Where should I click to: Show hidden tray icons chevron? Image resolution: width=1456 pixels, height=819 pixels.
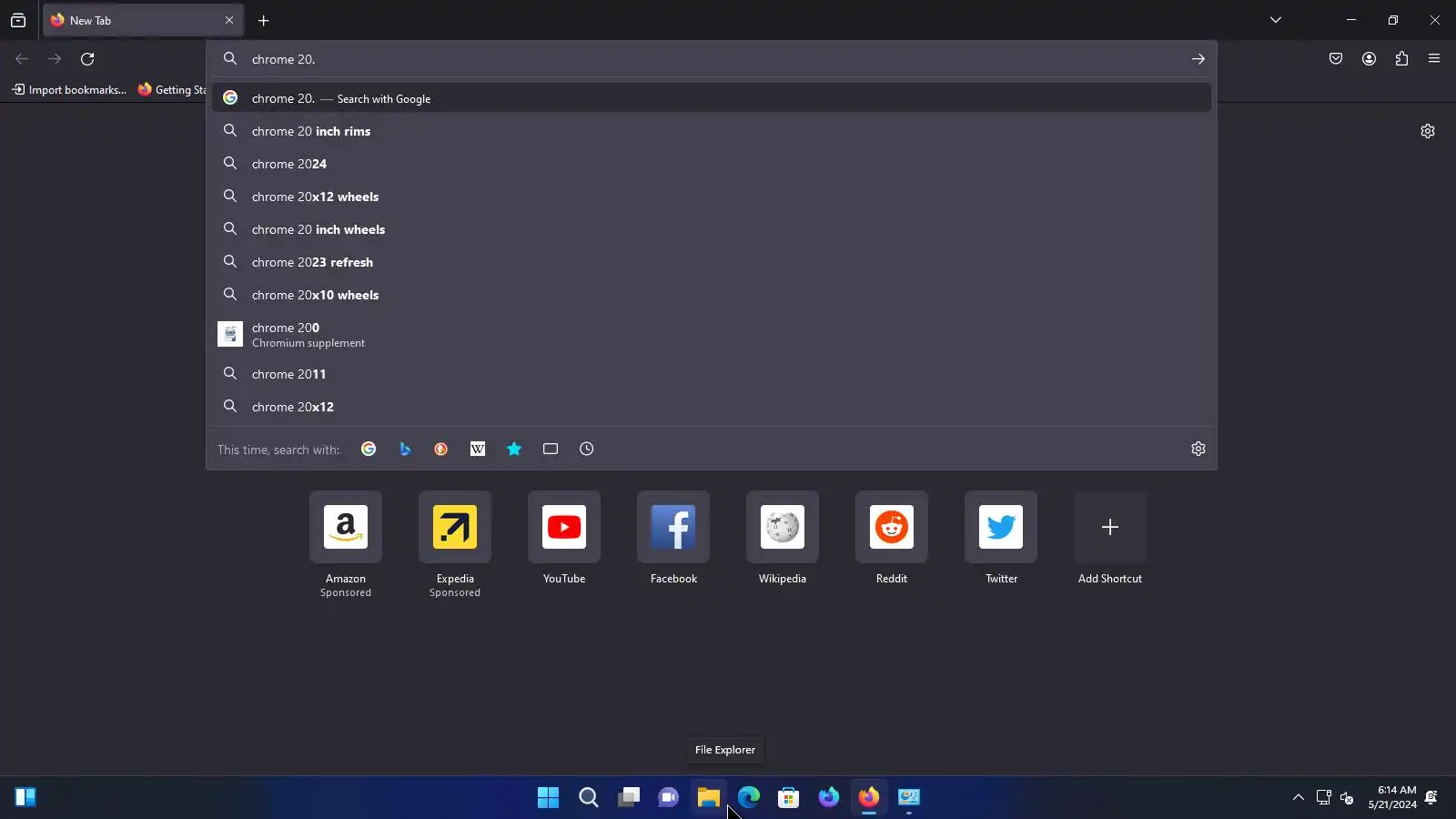click(x=1299, y=798)
